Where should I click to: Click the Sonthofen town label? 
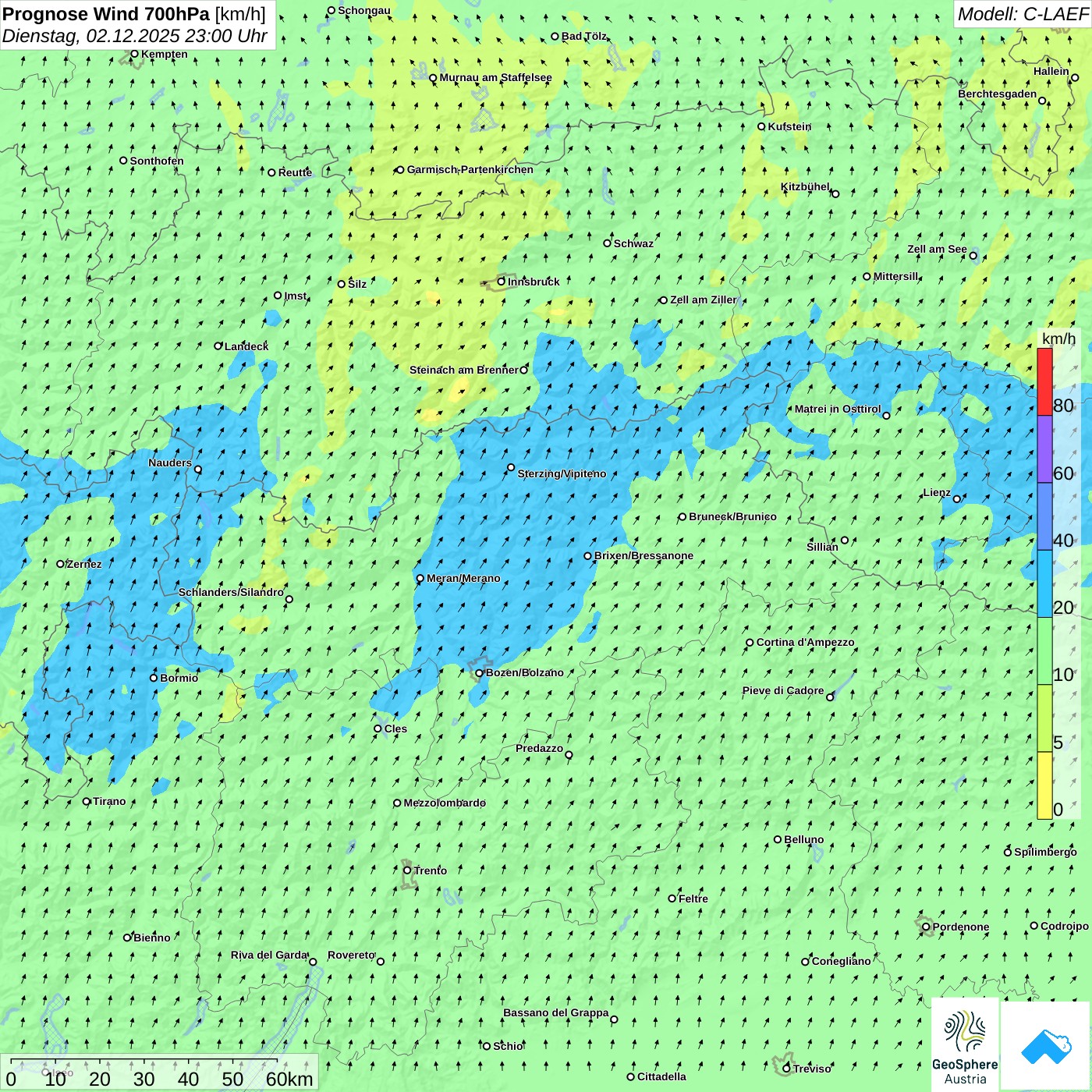tap(157, 161)
